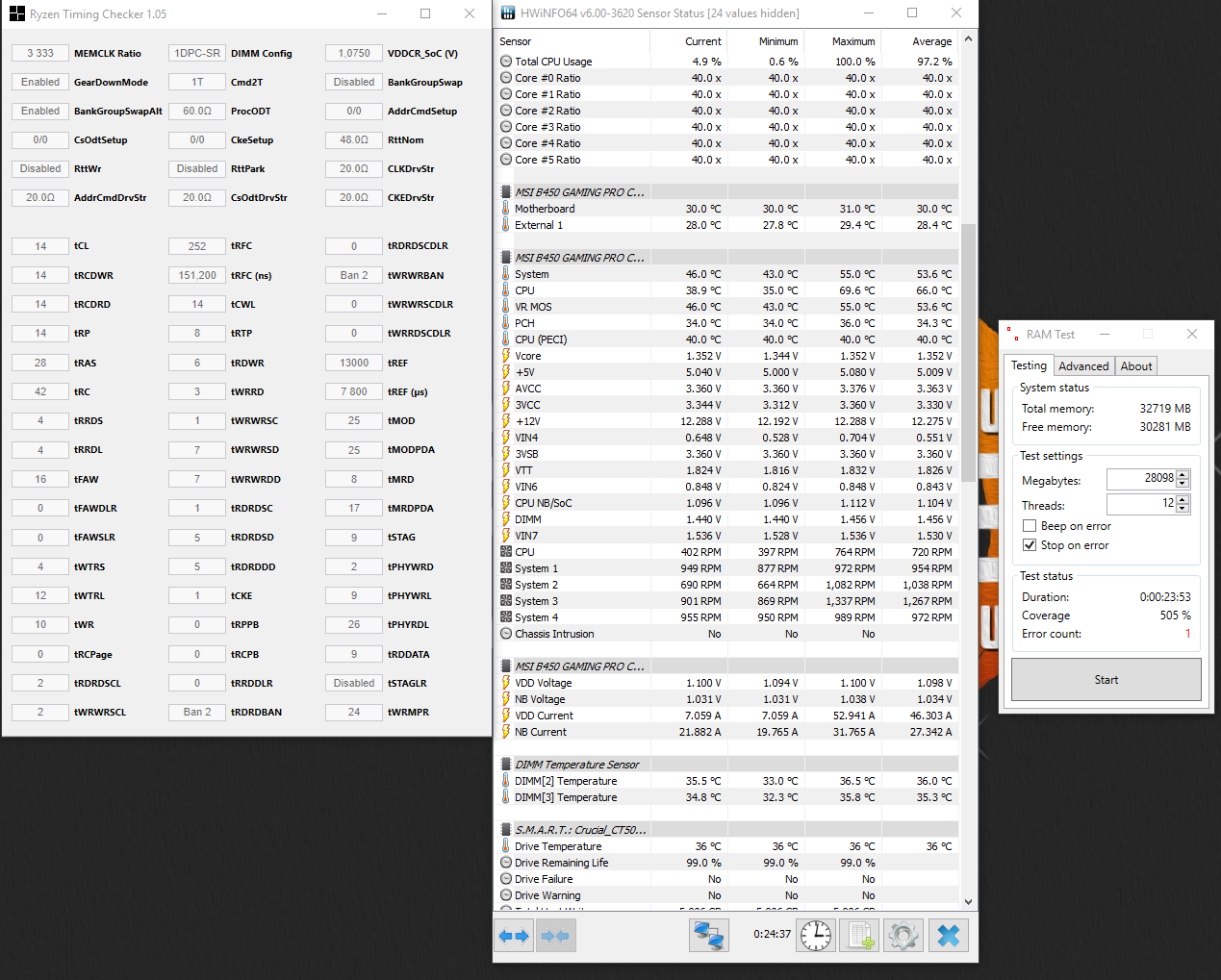Click the System 1 fan icon
1221x980 pixels.
coord(506,568)
